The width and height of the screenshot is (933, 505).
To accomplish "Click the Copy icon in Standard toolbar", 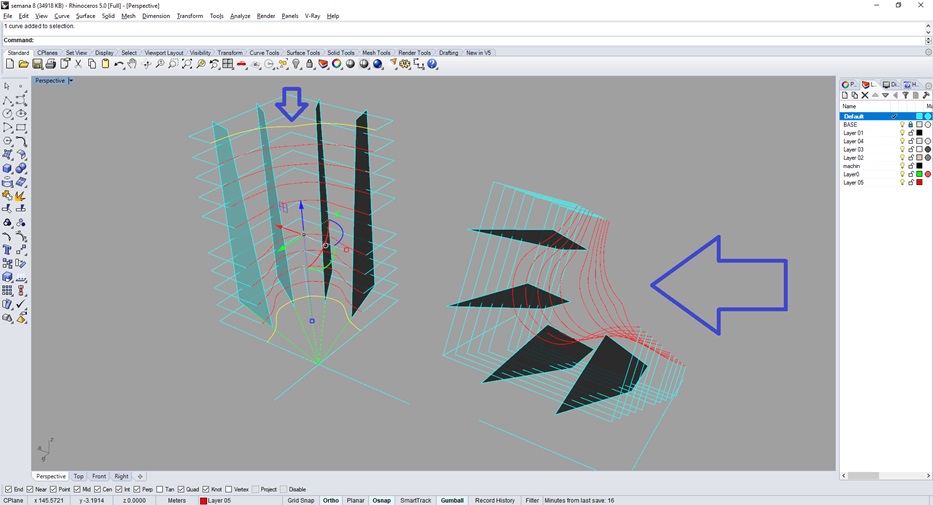I will [92, 64].
